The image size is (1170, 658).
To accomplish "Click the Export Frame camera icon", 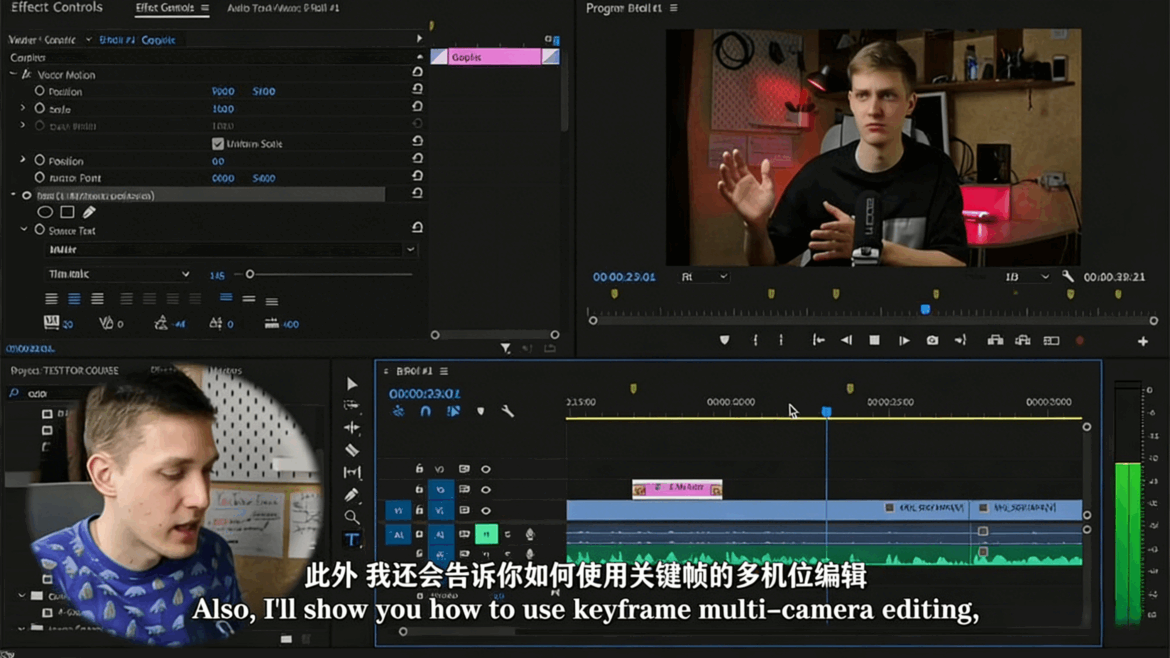I will (x=932, y=339).
